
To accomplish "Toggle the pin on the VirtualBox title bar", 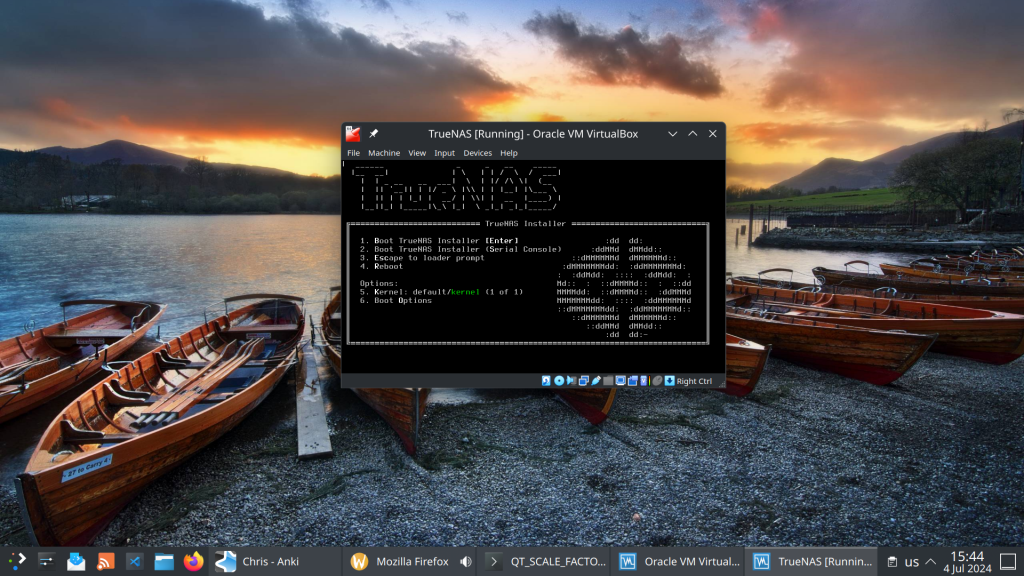I will coord(373,133).
